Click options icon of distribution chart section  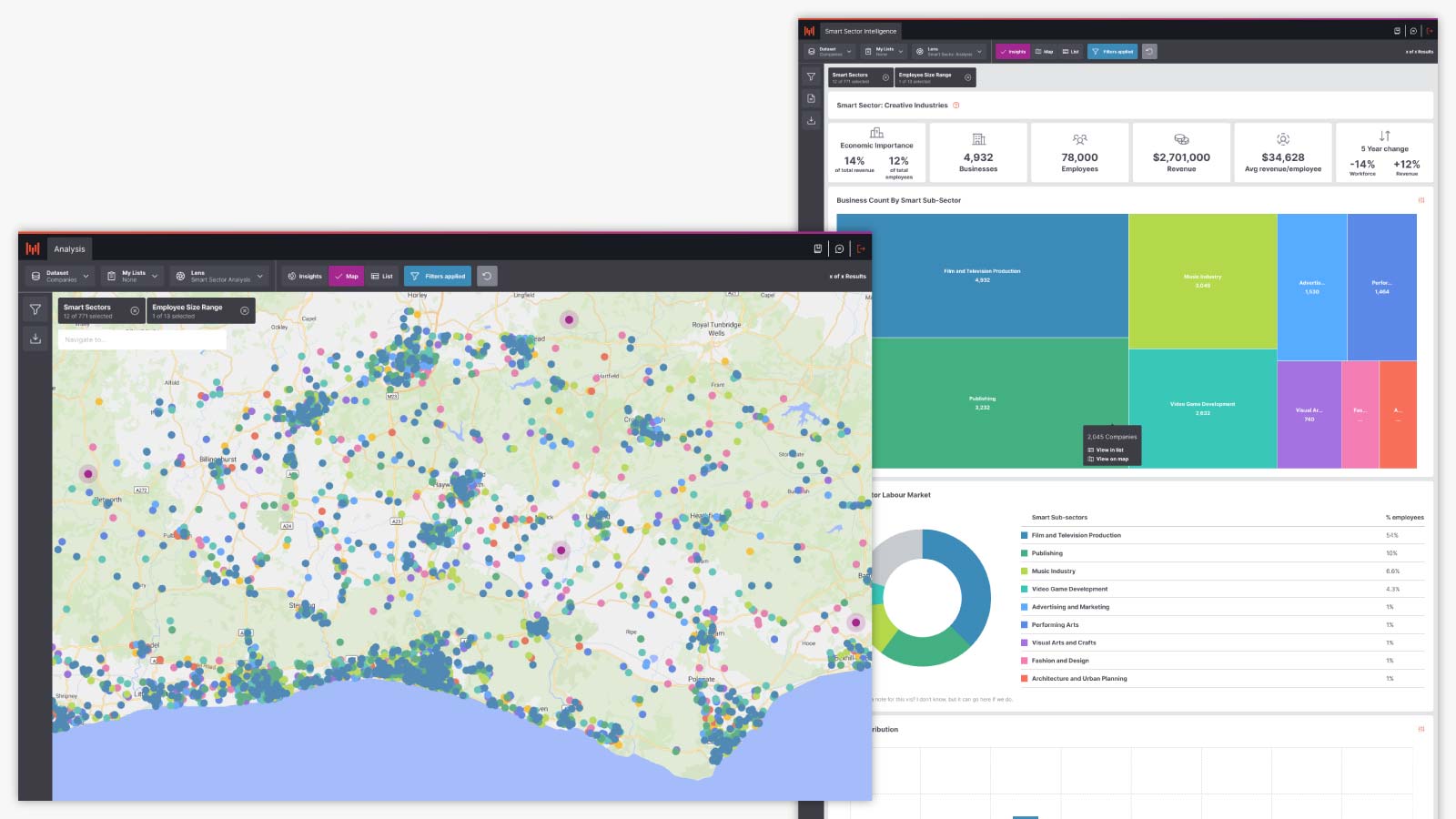[x=1421, y=729]
